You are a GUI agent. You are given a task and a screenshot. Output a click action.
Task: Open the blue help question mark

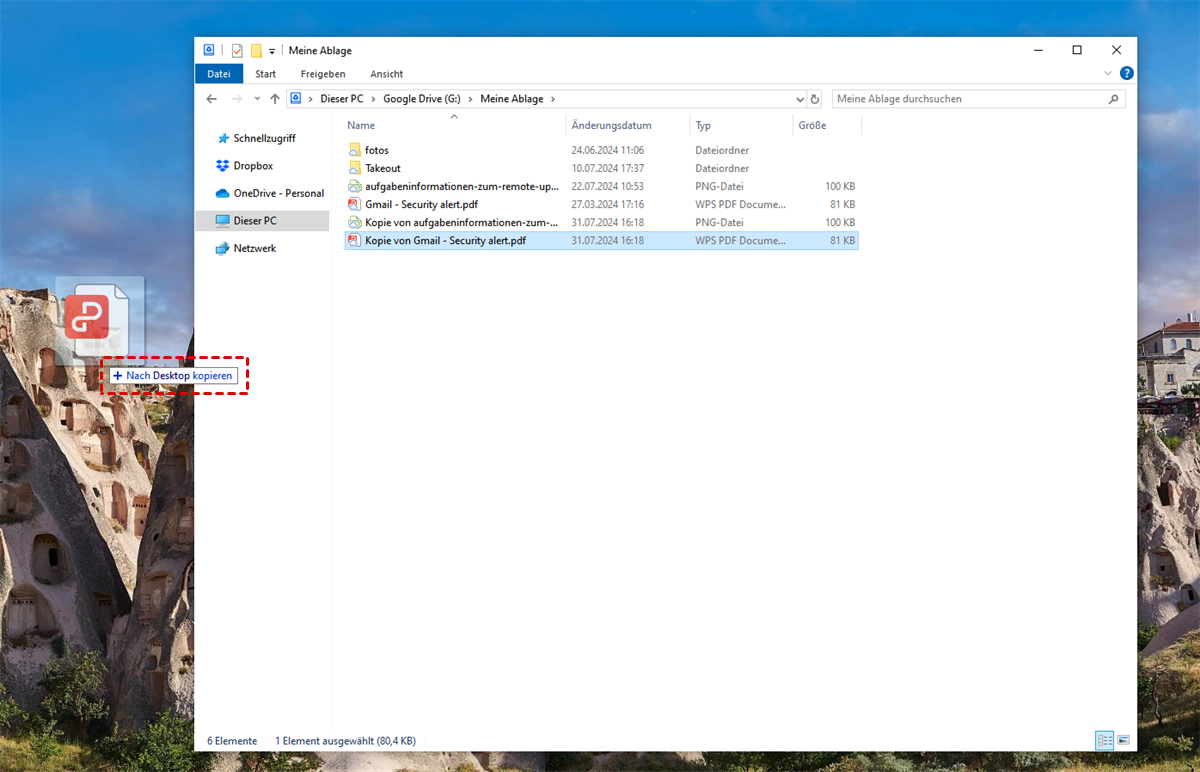pos(1127,74)
